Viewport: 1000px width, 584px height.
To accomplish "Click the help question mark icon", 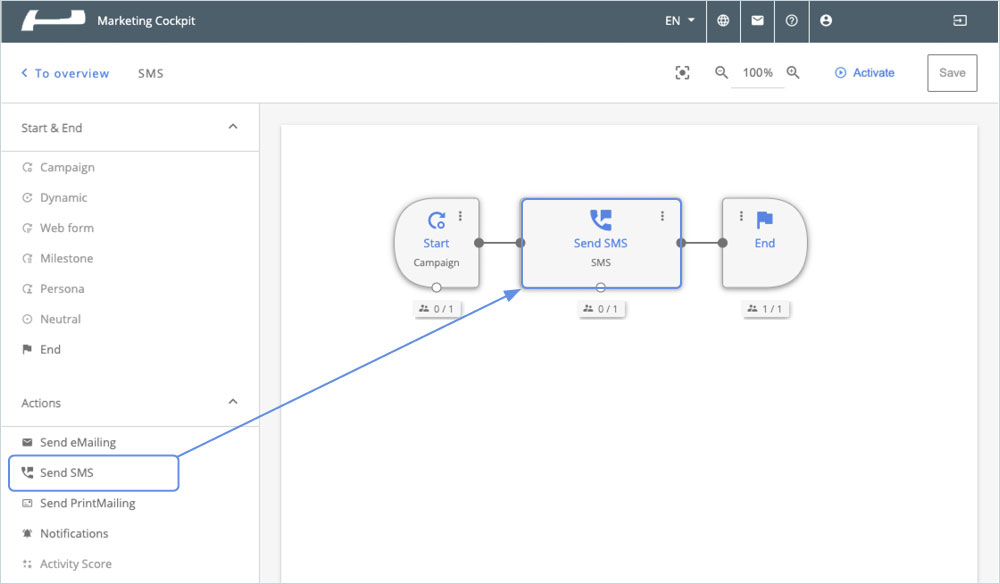I will 791,21.
